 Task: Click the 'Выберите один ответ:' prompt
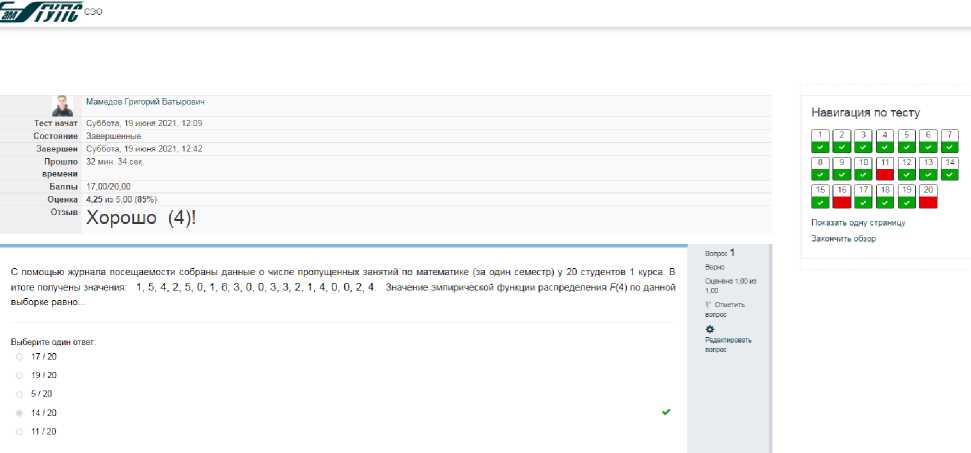[x=53, y=342]
